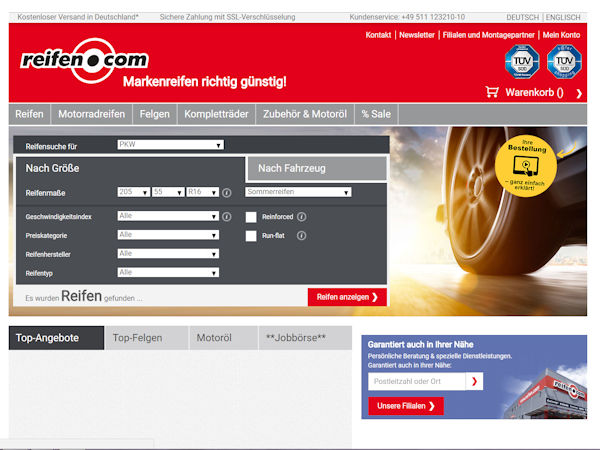
Task: Open the Reifensuche für PKW dropdown
Action: (170, 145)
